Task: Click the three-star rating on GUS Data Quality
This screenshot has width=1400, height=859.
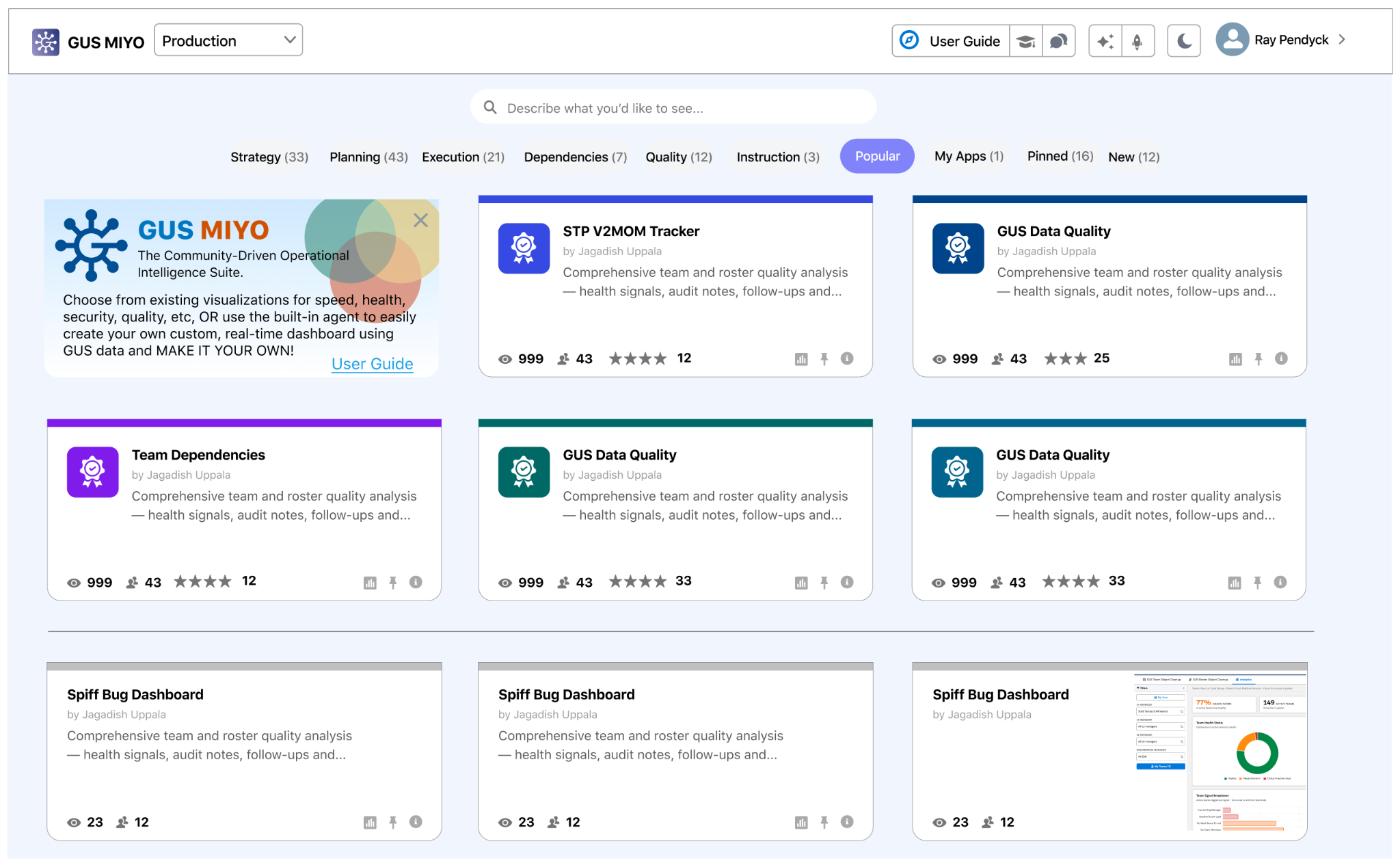Action: [1065, 358]
